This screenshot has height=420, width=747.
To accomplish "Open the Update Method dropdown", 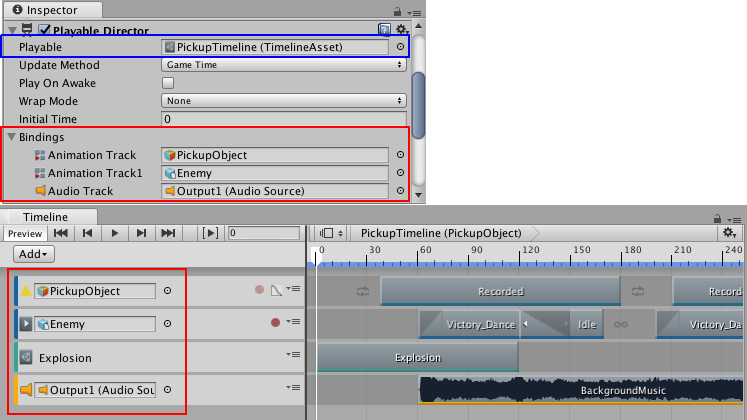I will pyautogui.click(x=284, y=65).
